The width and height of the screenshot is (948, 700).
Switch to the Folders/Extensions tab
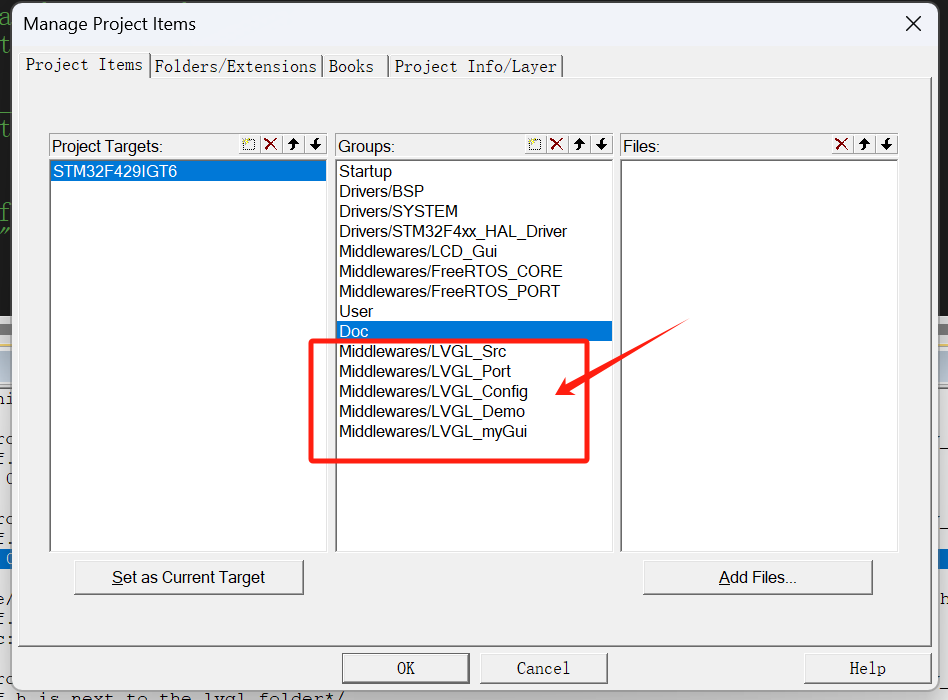[235, 66]
